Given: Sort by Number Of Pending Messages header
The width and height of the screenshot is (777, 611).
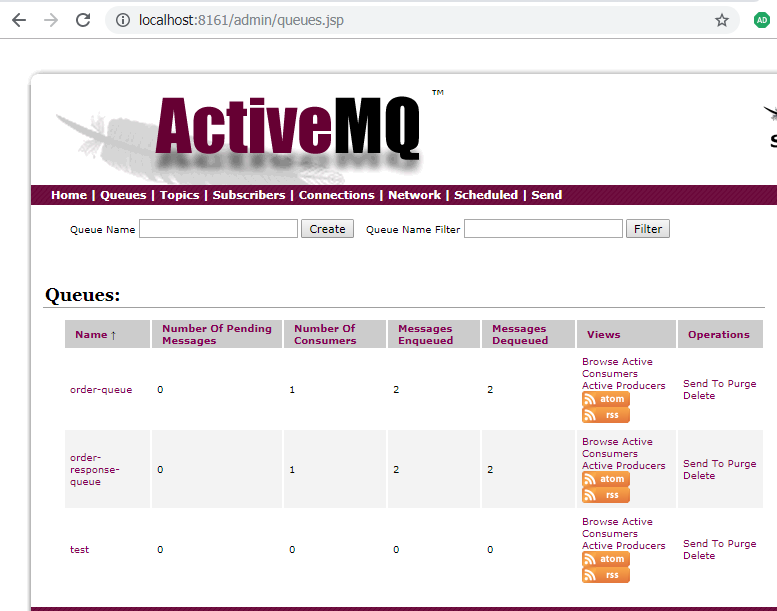Looking at the screenshot, I should point(217,334).
